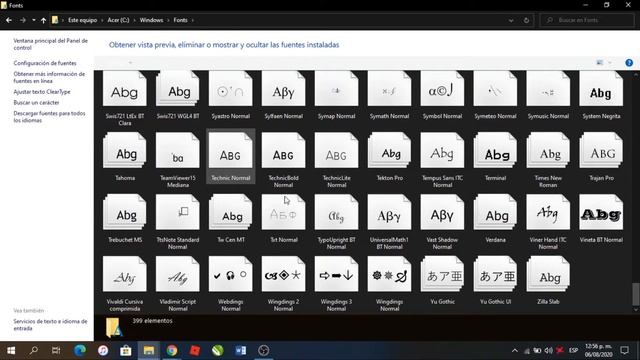The width and height of the screenshot is (640, 360).
Task: Select the Terminal font
Action: click(495, 157)
